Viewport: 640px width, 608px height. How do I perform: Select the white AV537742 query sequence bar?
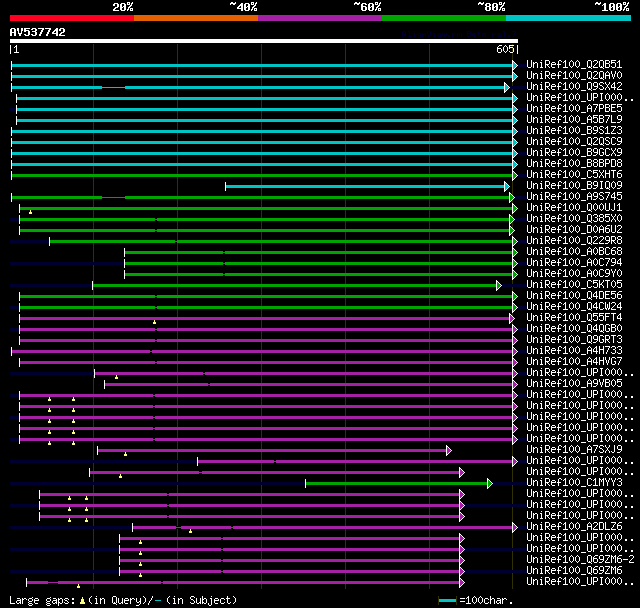(264, 41)
